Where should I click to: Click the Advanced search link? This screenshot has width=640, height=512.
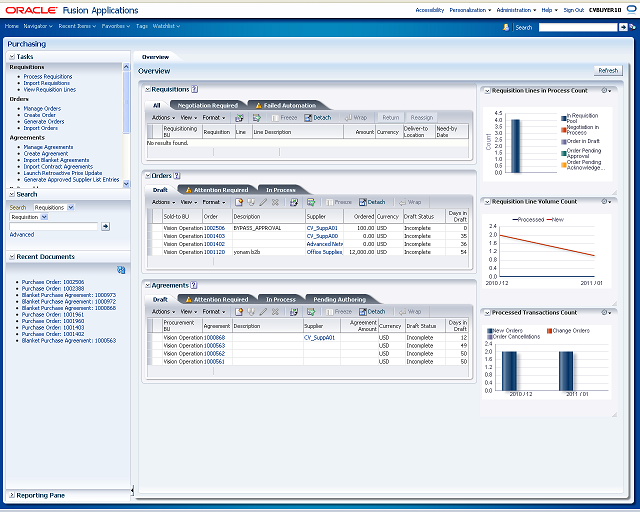[x=22, y=234]
